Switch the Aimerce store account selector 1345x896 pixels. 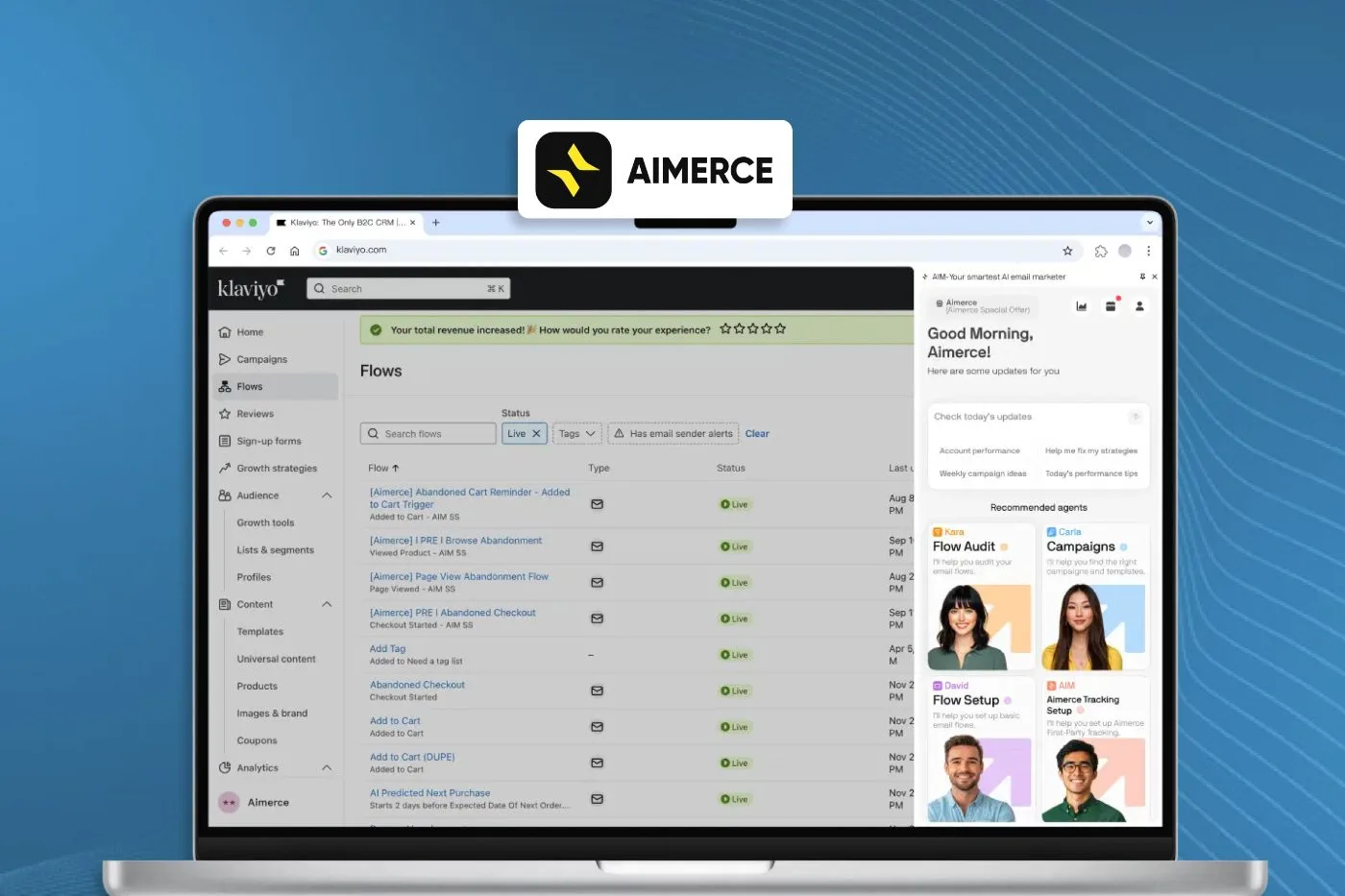(x=982, y=306)
